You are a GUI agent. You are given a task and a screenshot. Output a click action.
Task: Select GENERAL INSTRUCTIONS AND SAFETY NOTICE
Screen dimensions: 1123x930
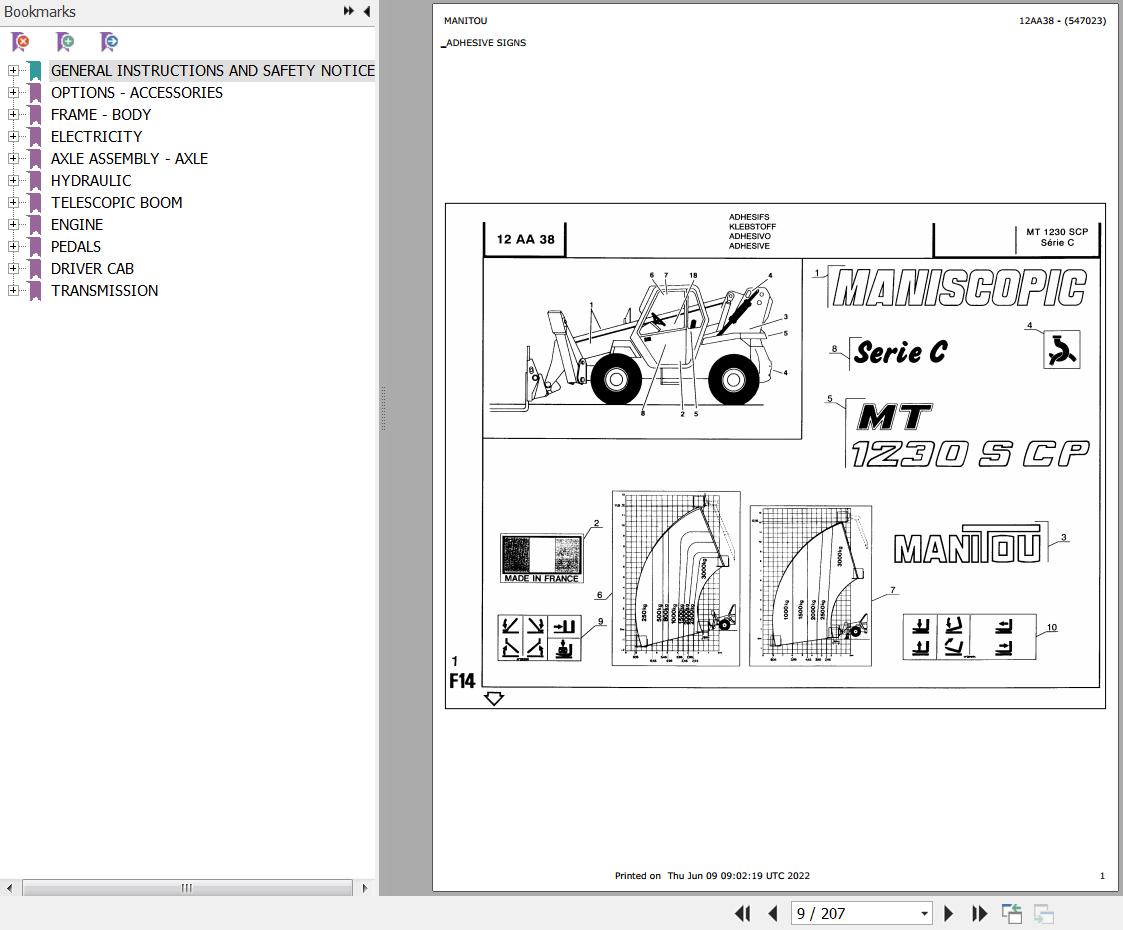click(x=212, y=70)
